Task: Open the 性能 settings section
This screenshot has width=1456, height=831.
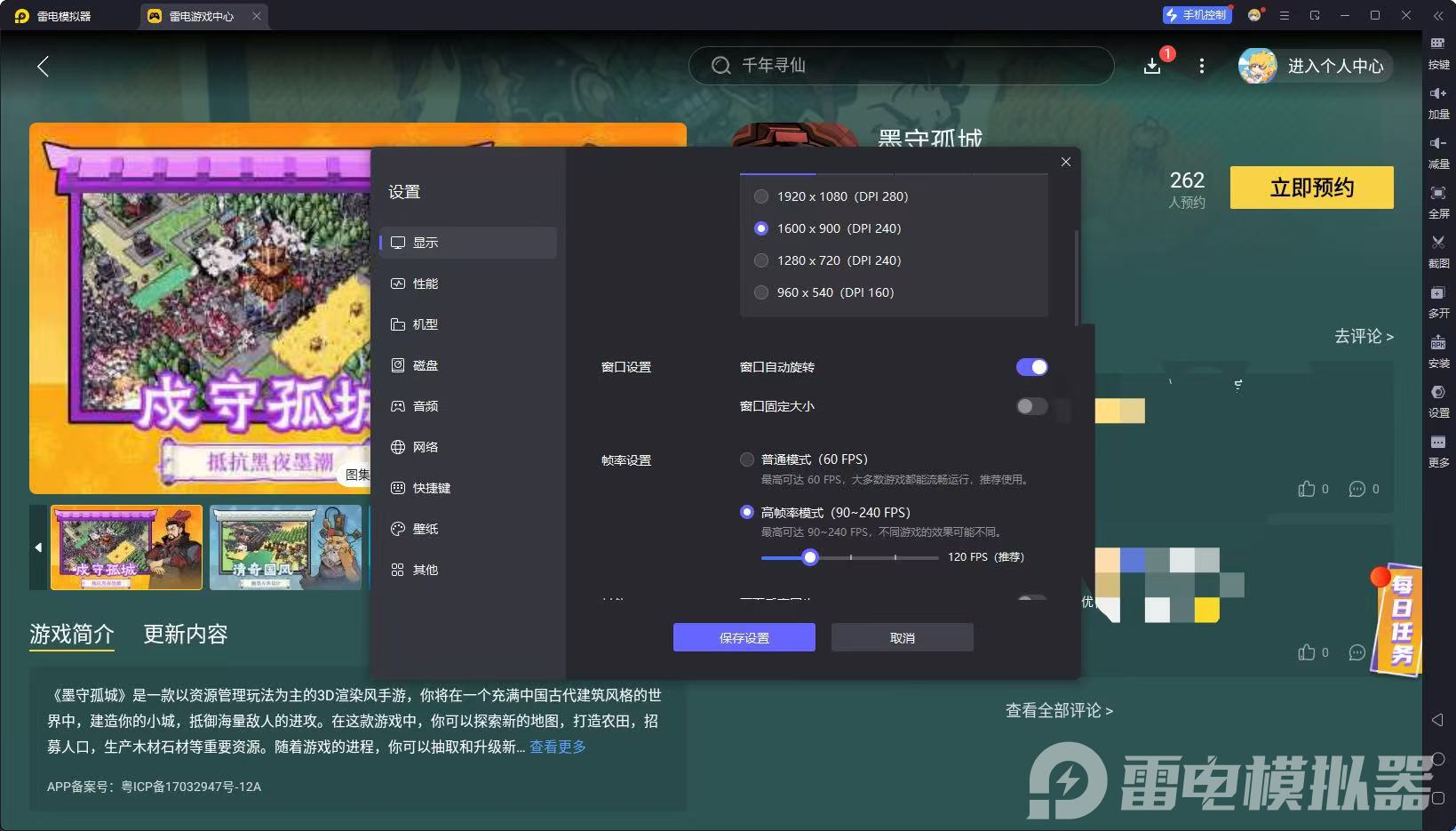Action: click(468, 284)
